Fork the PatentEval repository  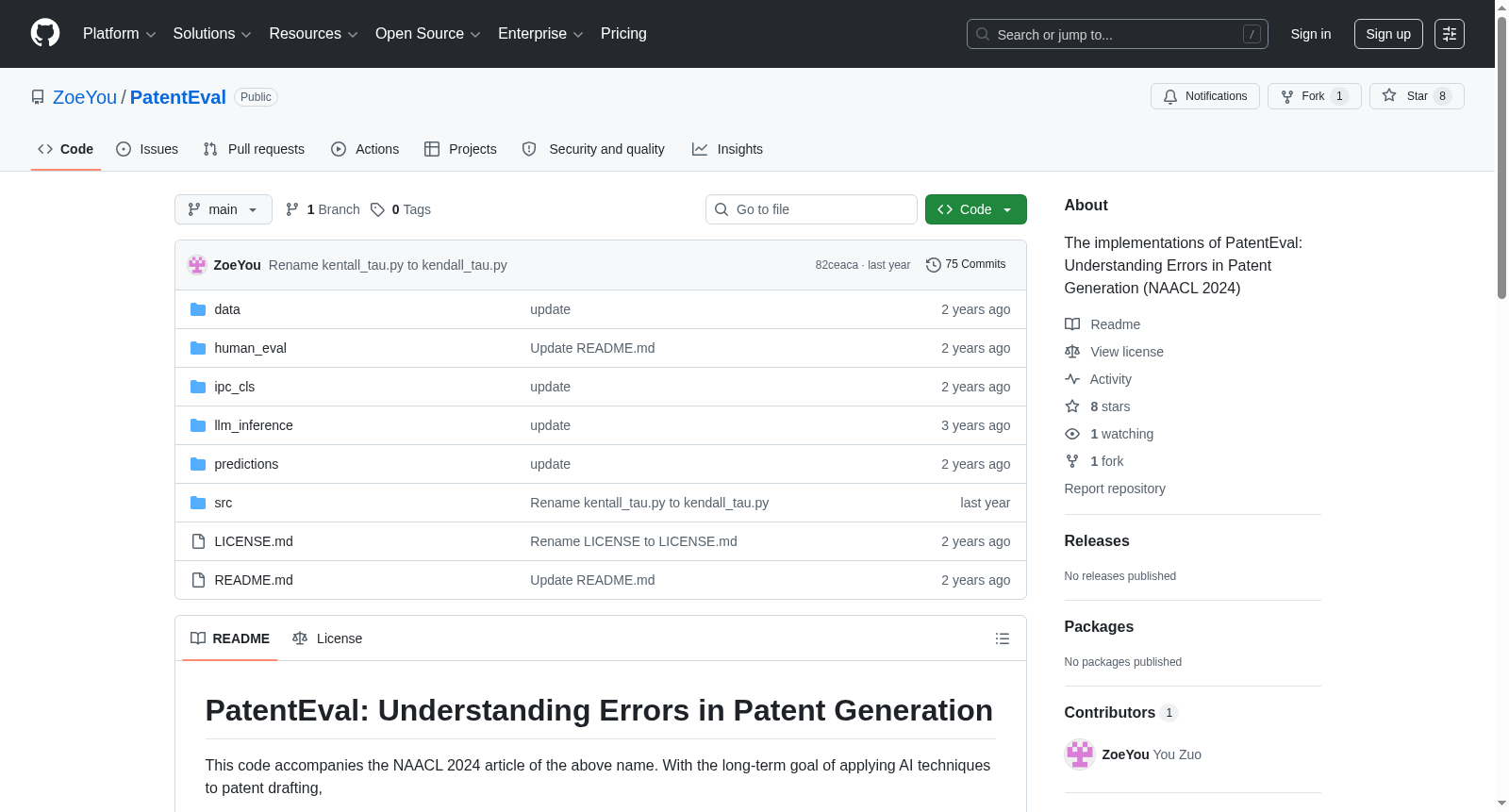[1315, 96]
